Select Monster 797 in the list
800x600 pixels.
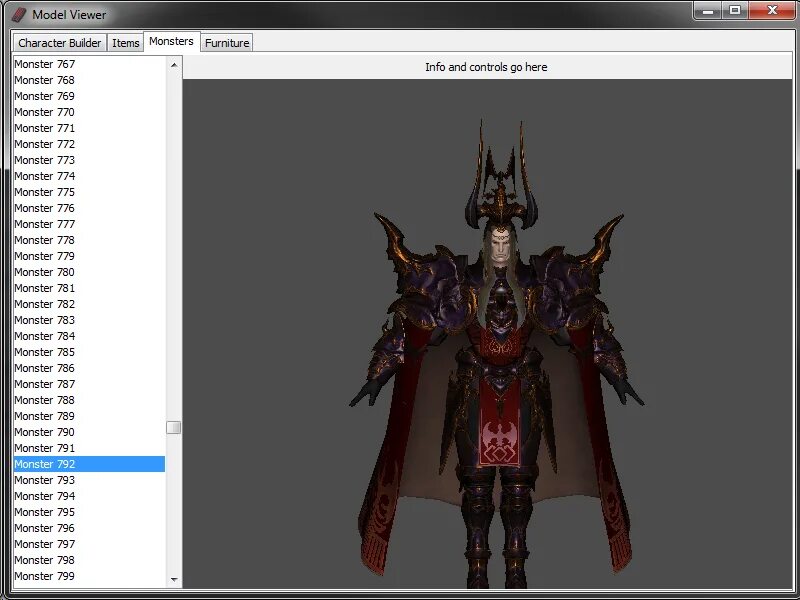click(x=89, y=543)
